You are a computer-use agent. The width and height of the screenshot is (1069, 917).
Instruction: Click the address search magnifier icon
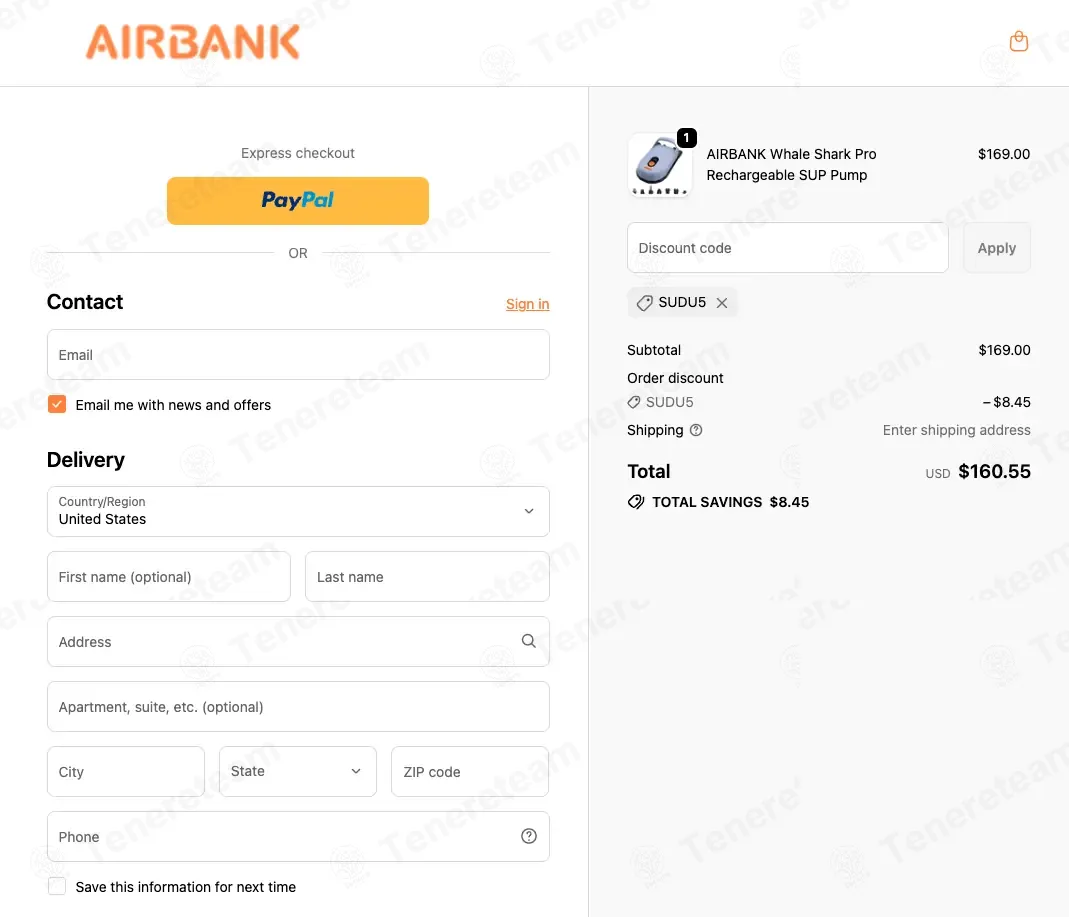click(x=528, y=641)
